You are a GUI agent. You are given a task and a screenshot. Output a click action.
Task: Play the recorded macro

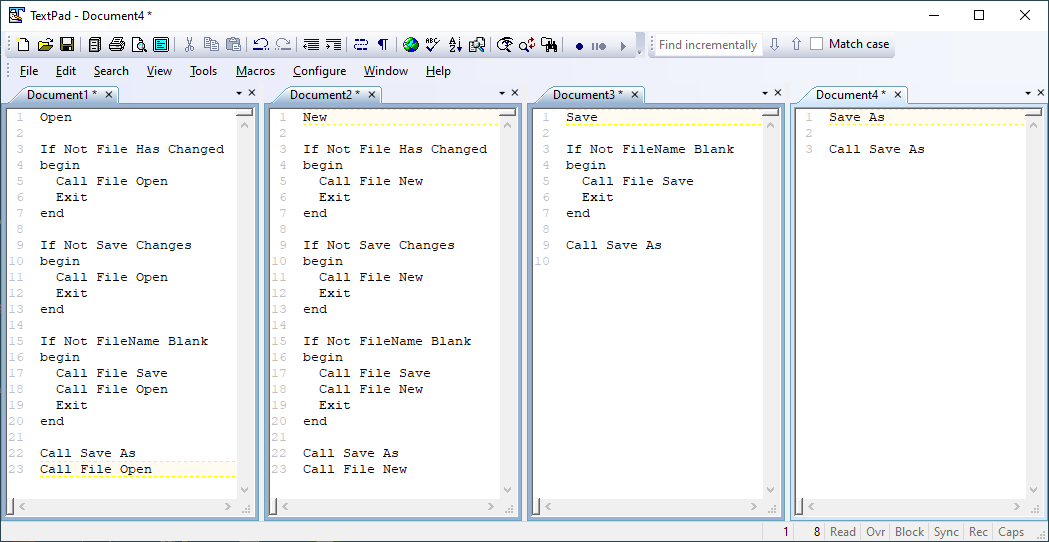click(x=623, y=46)
